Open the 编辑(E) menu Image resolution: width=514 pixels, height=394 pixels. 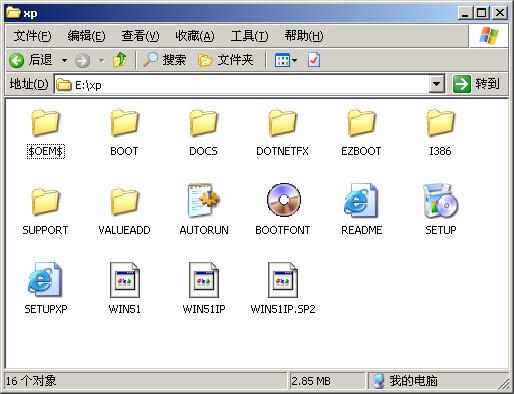[x=86, y=36]
